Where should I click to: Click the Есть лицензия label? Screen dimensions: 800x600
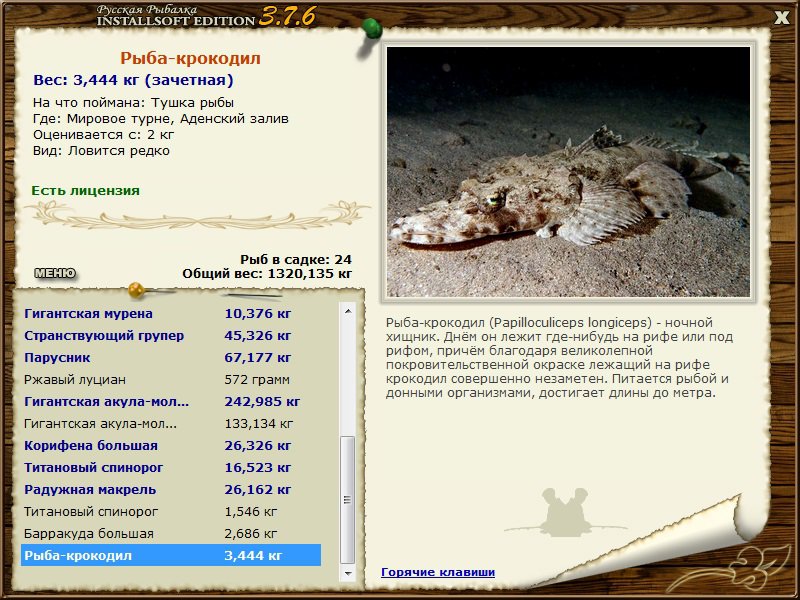86,190
